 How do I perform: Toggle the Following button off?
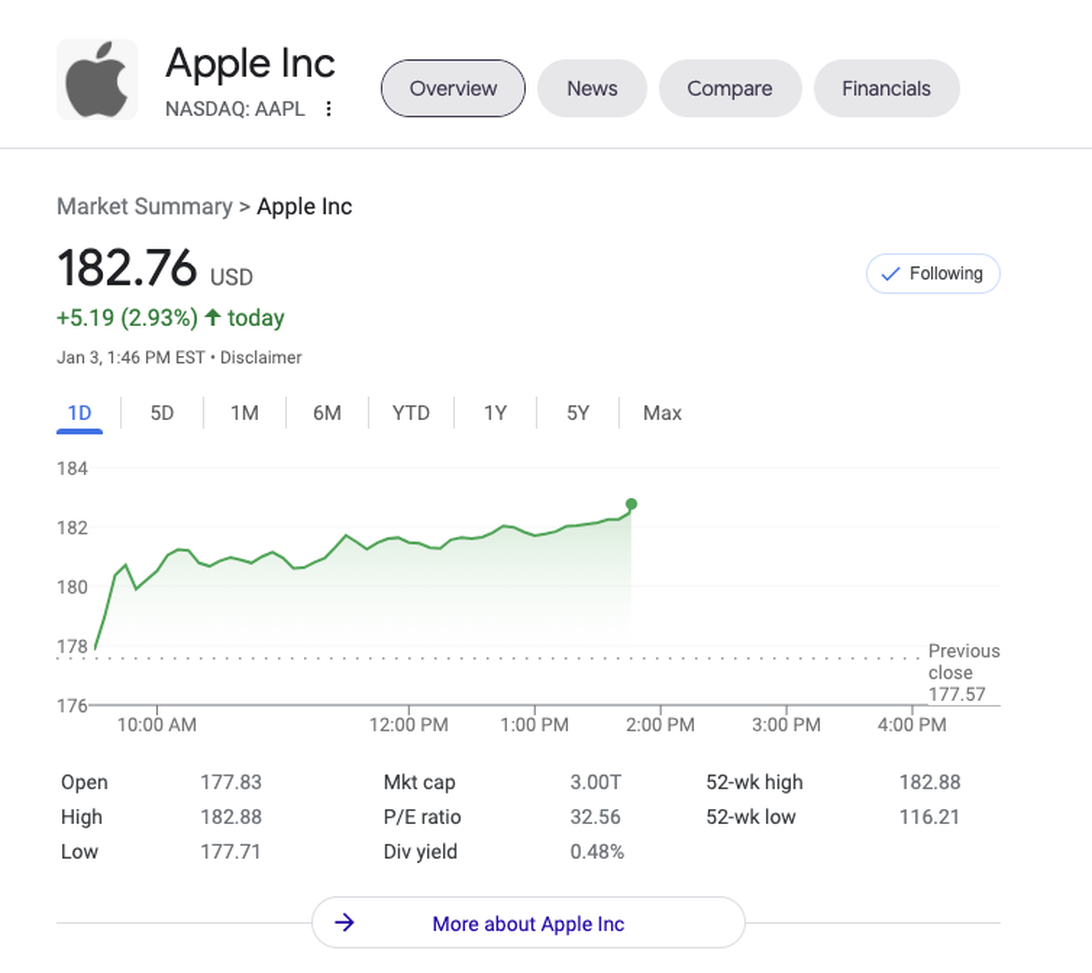pos(933,274)
